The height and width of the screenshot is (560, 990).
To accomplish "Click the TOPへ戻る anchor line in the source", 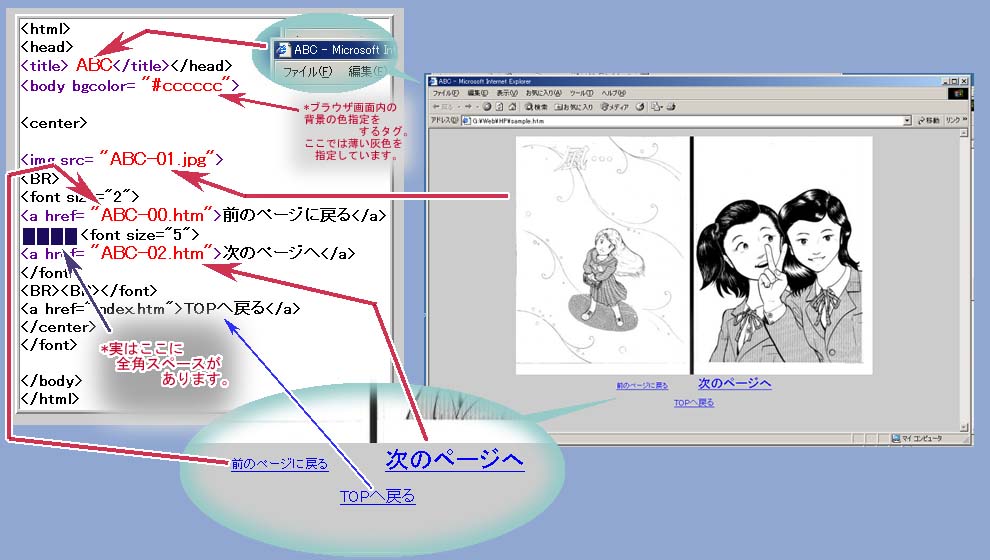I will (160, 309).
